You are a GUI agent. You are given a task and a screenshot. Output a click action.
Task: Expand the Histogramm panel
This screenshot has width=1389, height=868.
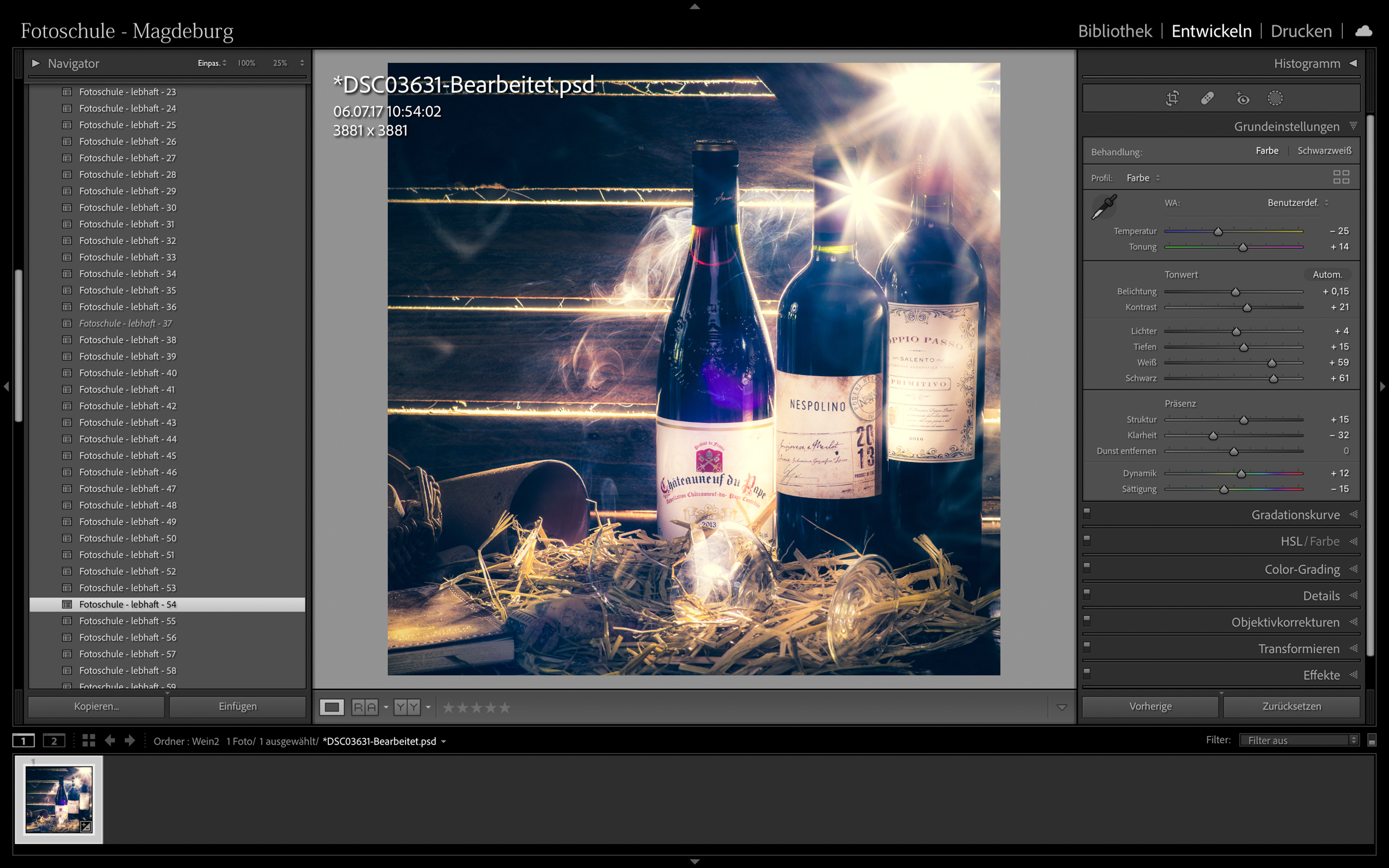[1353, 63]
